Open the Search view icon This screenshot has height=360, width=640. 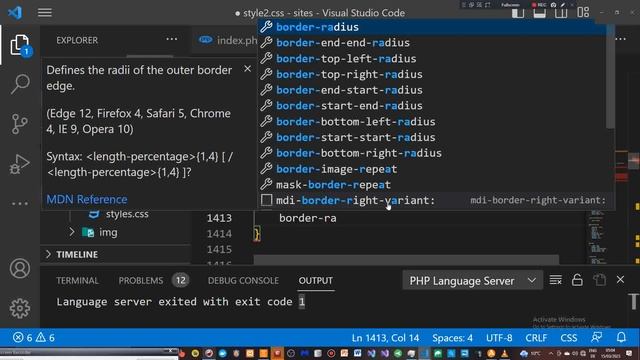click(20, 84)
